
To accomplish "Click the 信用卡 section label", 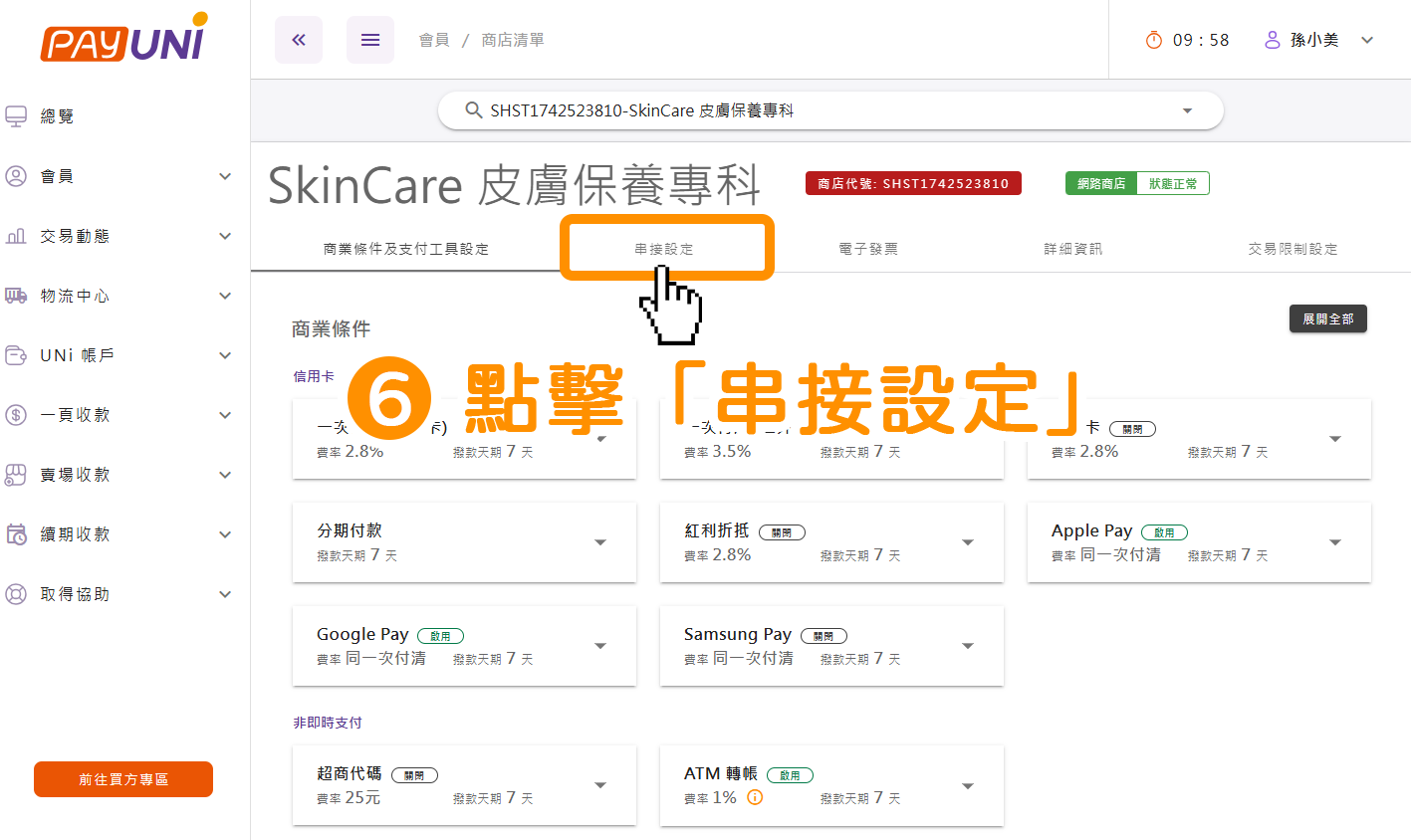I will tap(314, 376).
